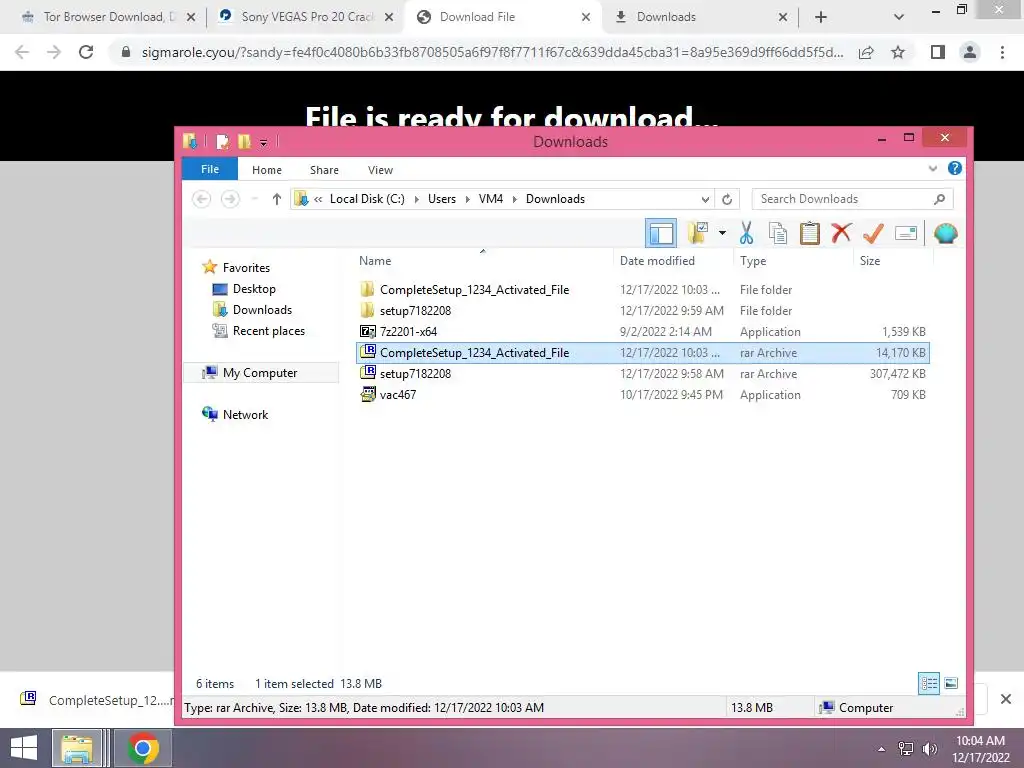This screenshot has height=768, width=1024.
Task: Click the red X Delete icon
Action: pyautogui.click(x=841, y=232)
